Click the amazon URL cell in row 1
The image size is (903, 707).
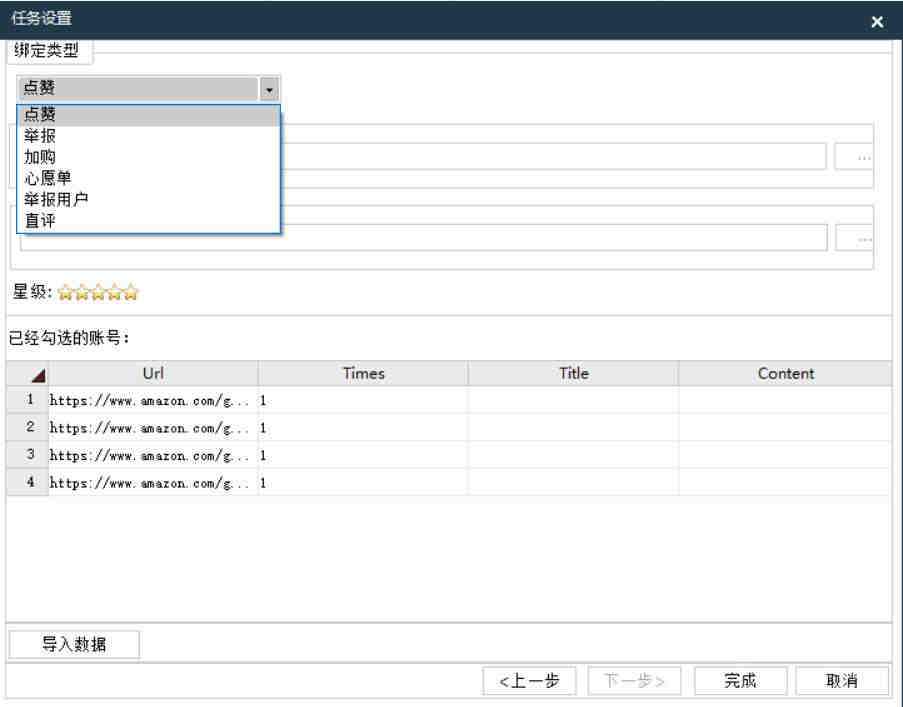tap(153, 401)
